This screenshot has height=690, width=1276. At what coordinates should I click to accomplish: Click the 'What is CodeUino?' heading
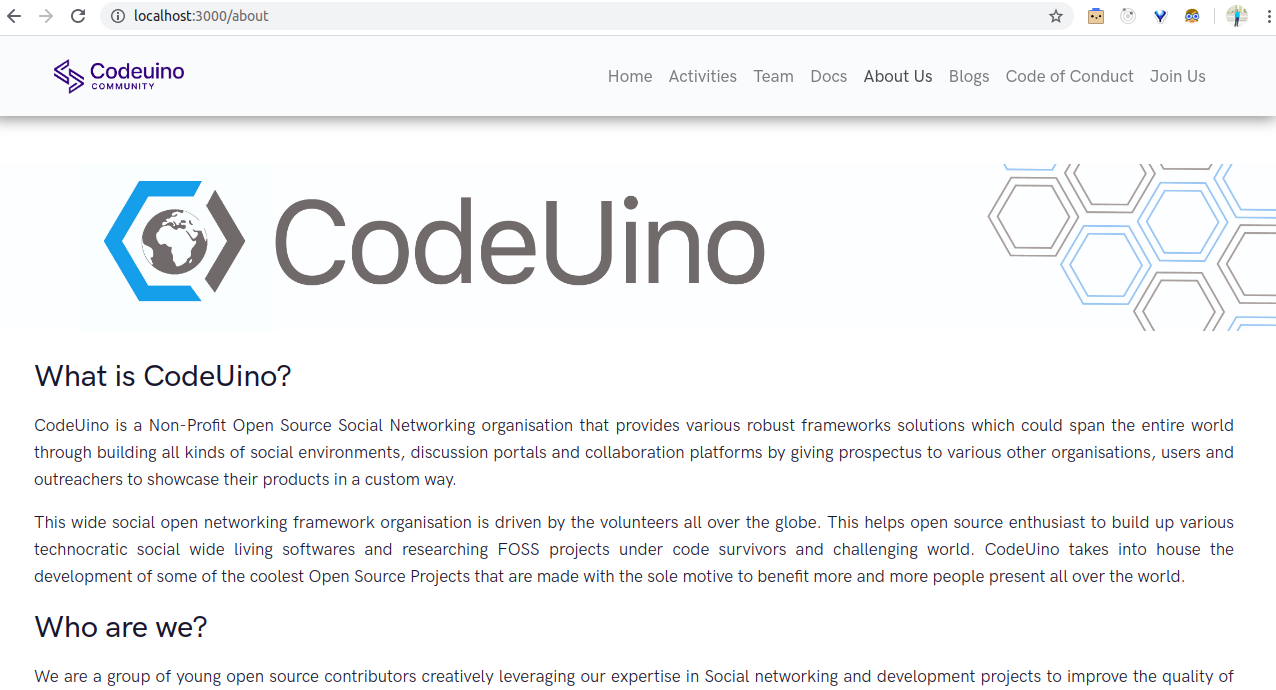pos(163,376)
